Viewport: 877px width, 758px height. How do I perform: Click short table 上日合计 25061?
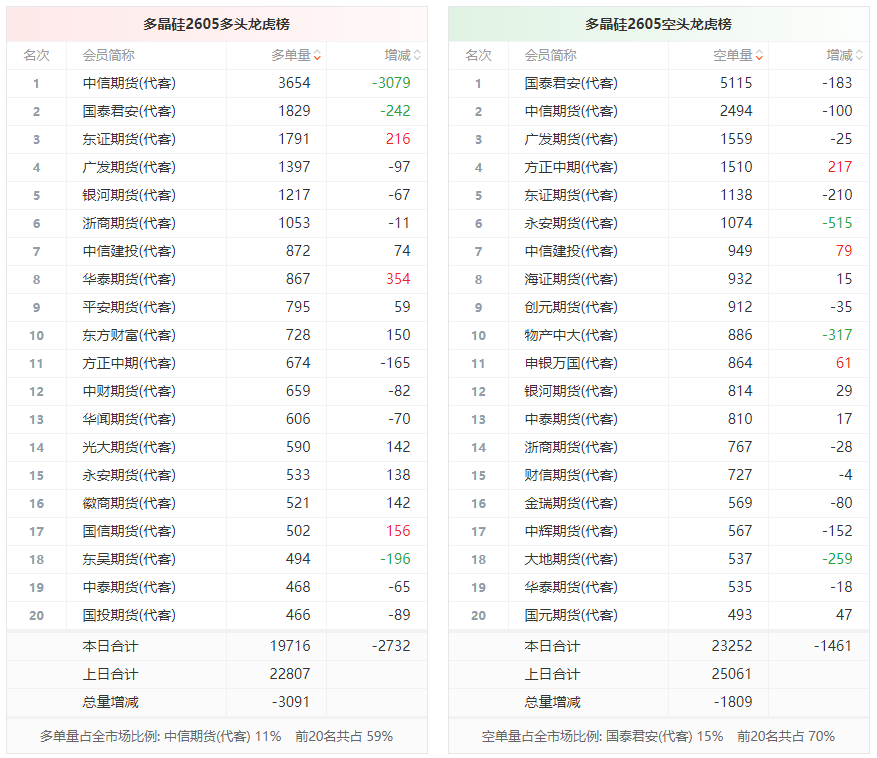click(732, 674)
